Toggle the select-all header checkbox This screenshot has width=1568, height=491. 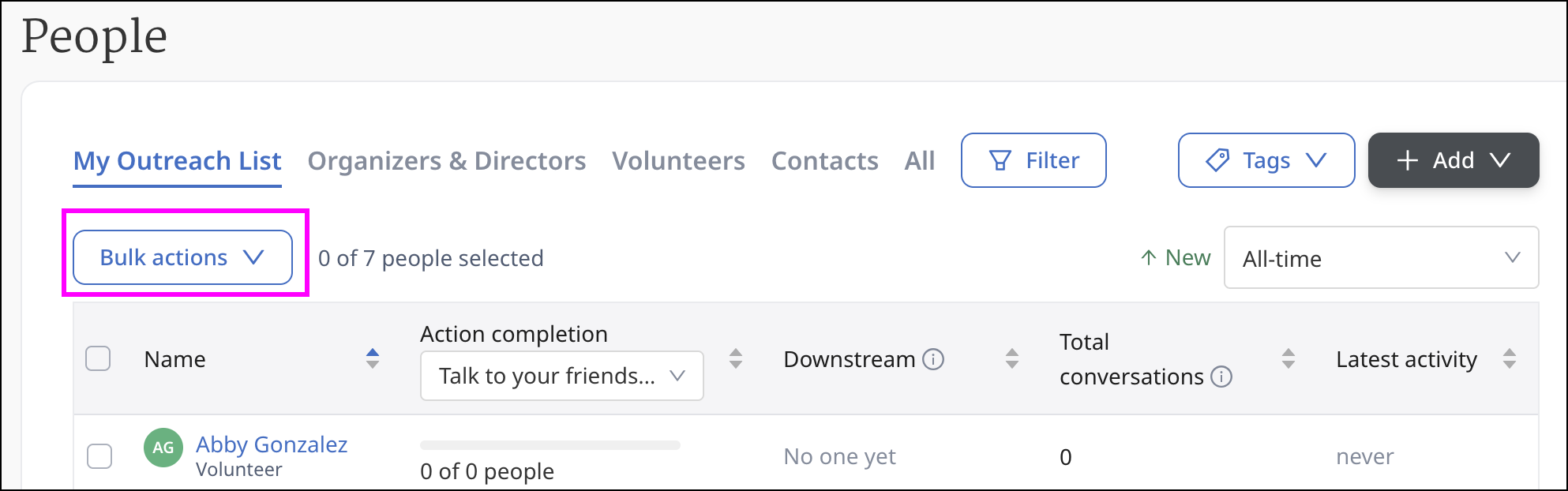pyautogui.click(x=98, y=359)
